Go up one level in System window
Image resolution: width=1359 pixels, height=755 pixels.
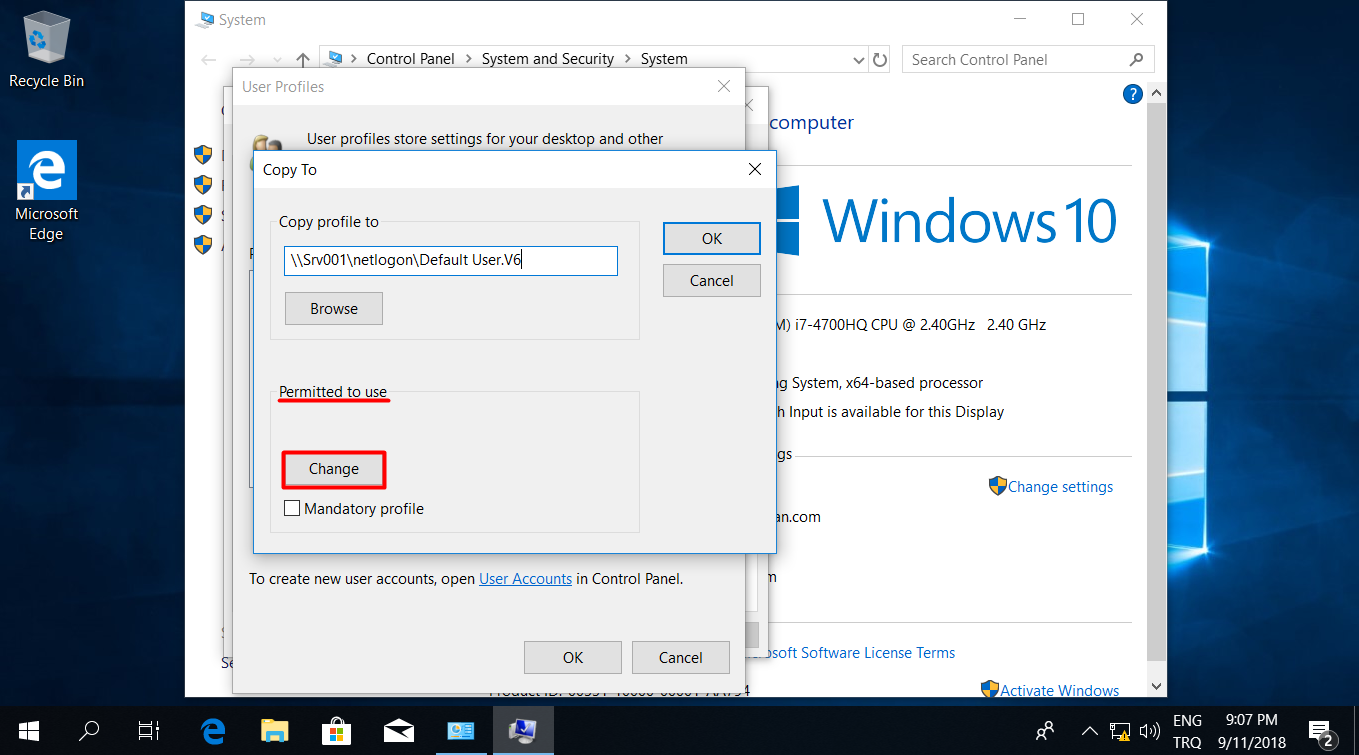pyautogui.click(x=303, y=60)
